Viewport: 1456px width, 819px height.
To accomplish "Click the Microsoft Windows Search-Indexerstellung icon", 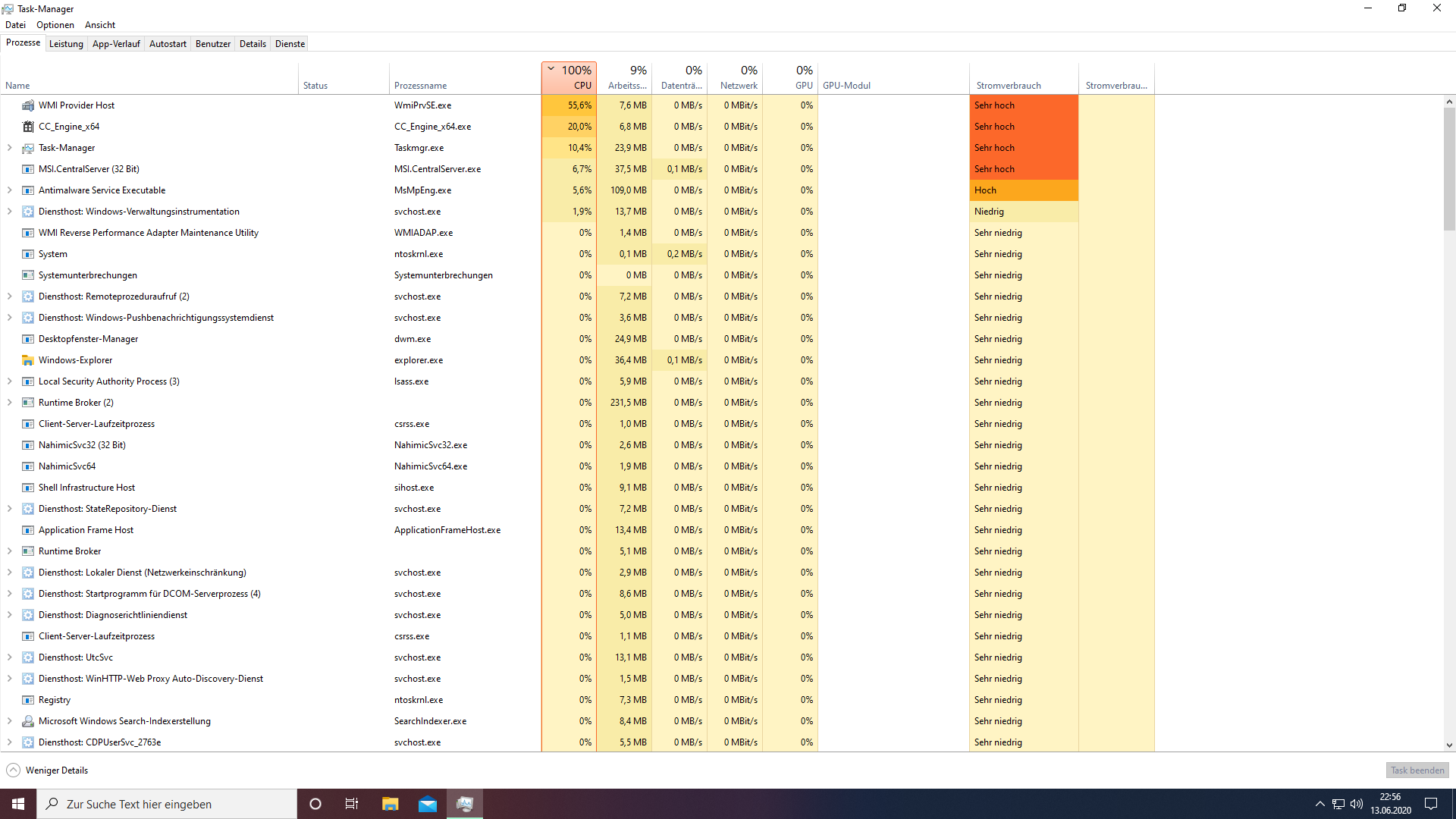I will tap(28, 721).
